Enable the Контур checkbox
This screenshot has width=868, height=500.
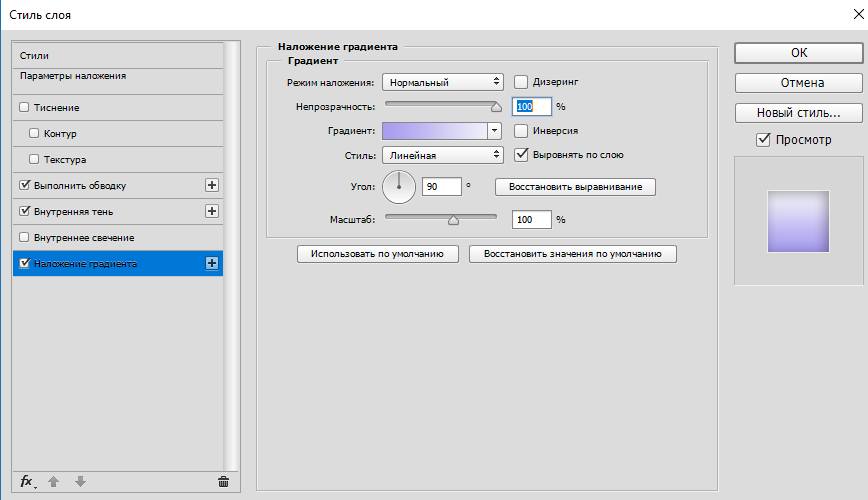(34, 133)
